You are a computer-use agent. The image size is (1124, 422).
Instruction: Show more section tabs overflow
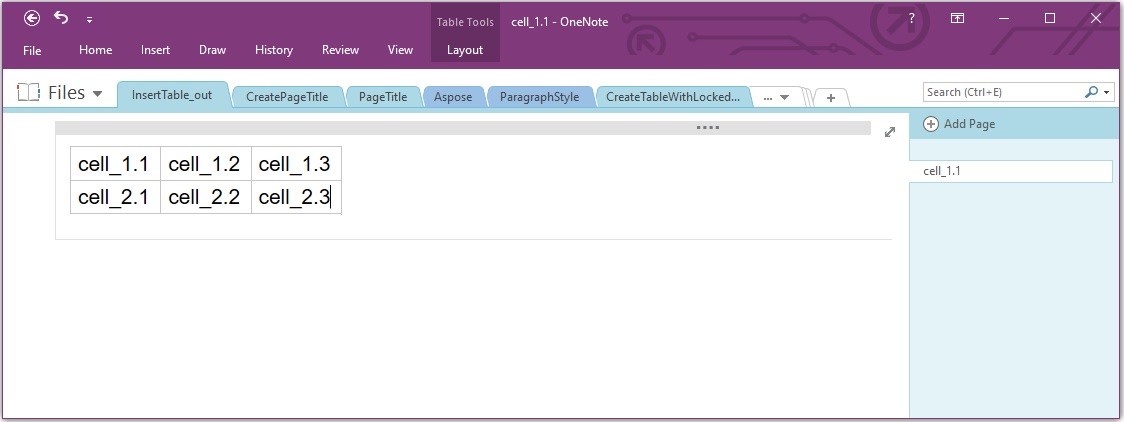pos(776,97)
